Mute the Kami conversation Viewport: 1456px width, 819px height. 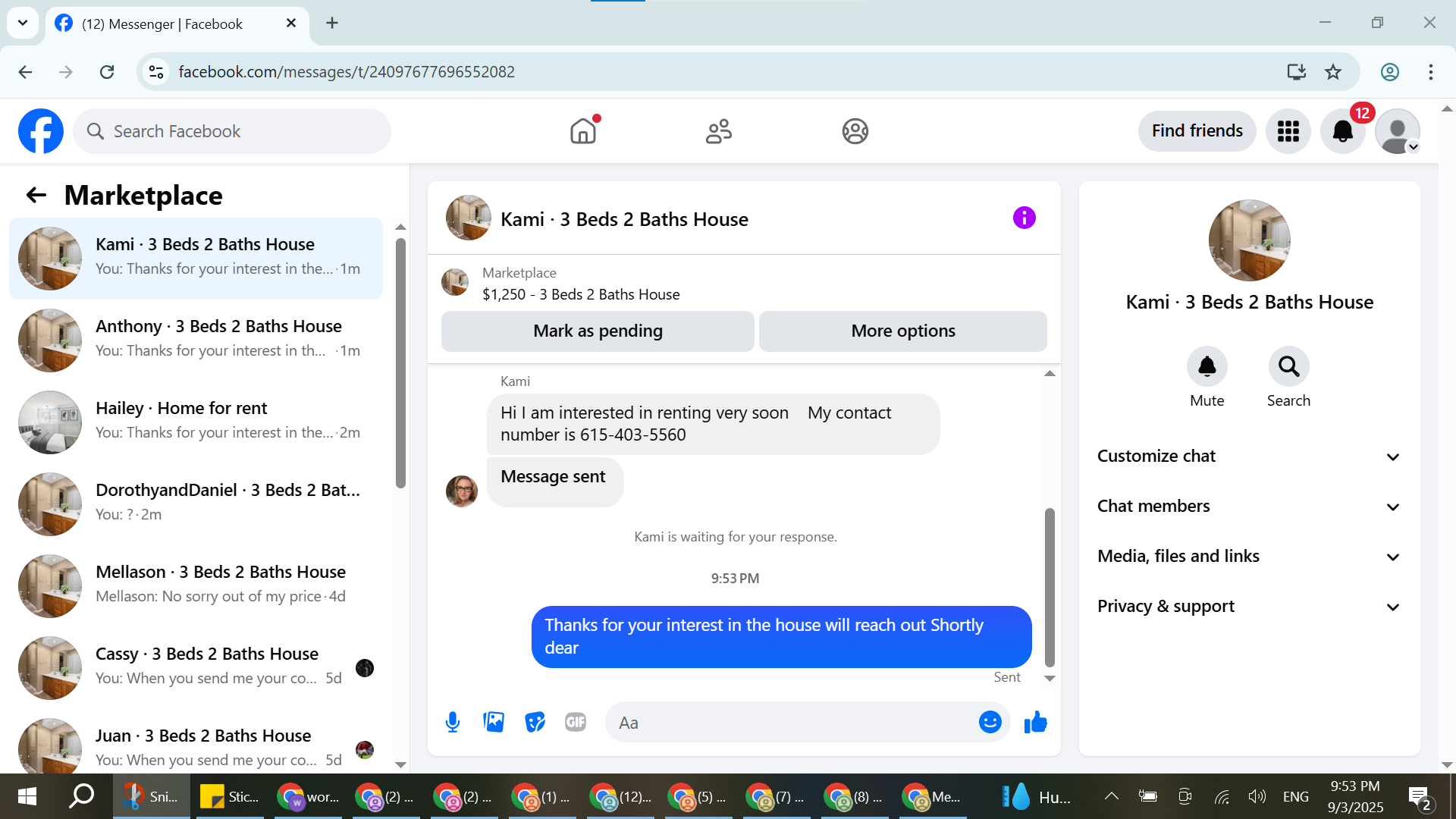coord(1207,367)
